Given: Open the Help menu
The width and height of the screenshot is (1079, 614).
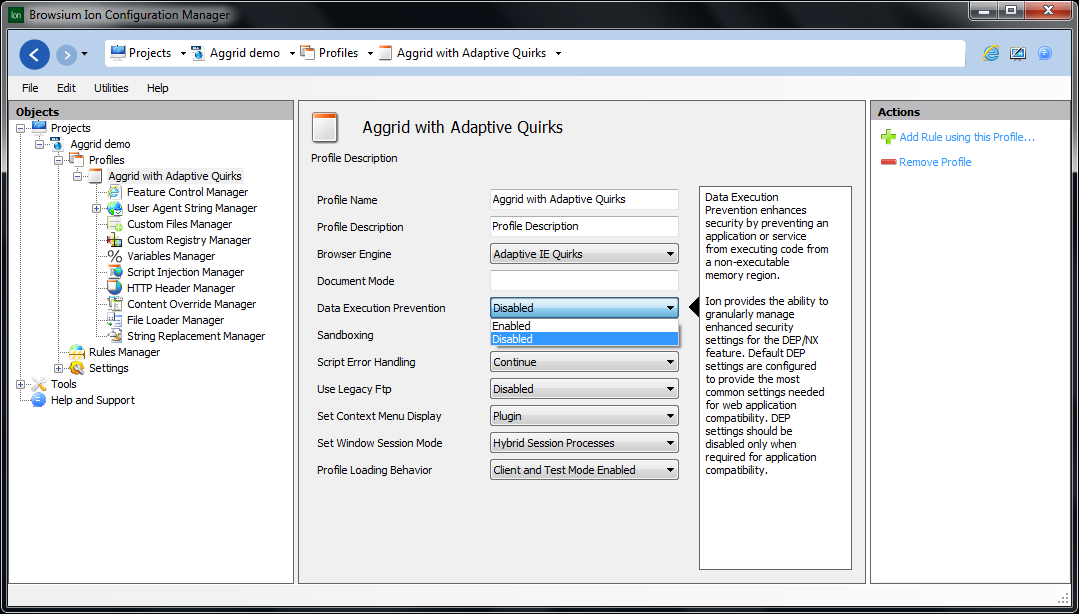Looking at the screenshot, I should [x=158, y=88].
